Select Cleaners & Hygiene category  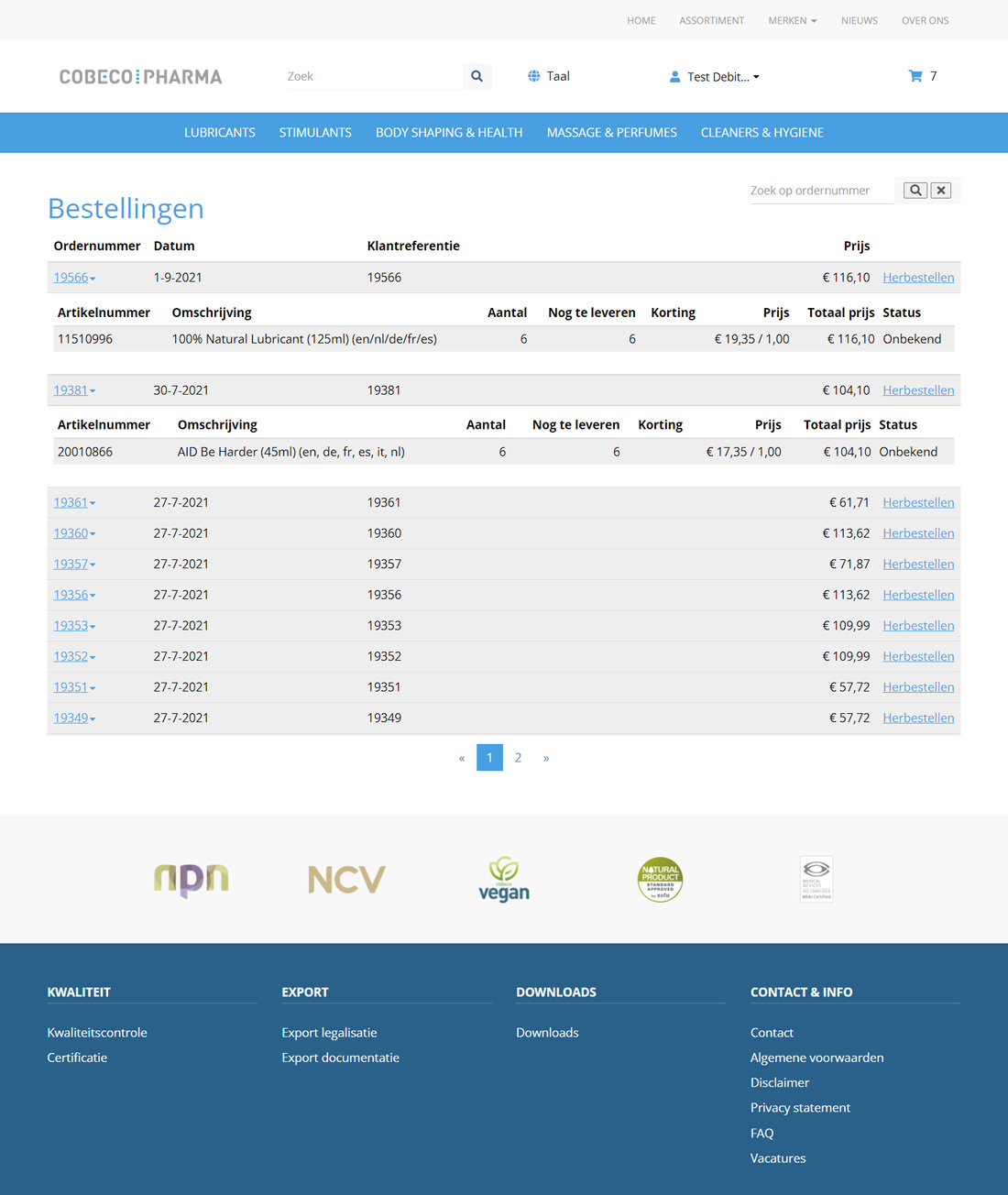(762, 133)
